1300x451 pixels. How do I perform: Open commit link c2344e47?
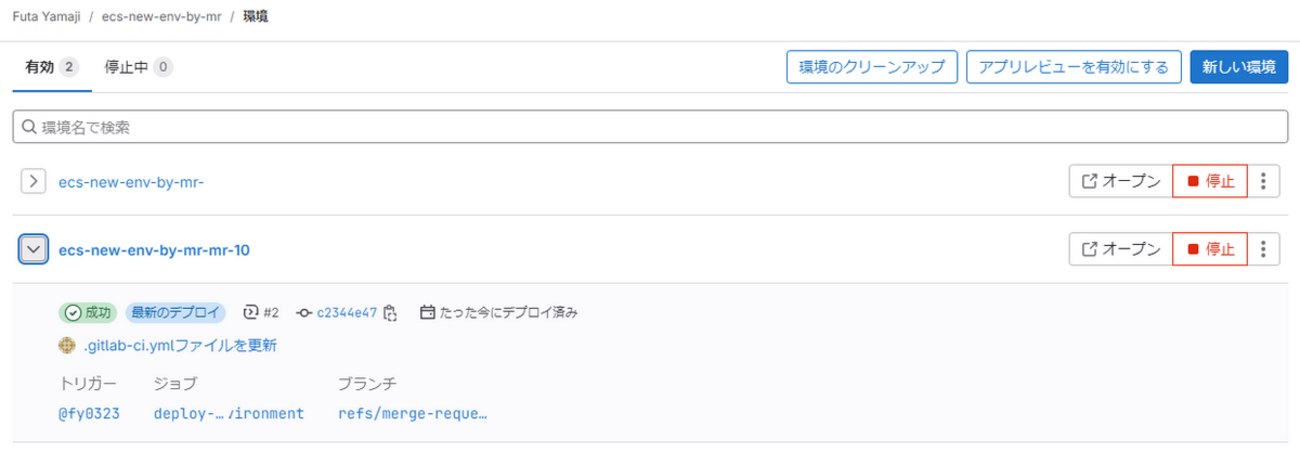click(x=346, y=312)
